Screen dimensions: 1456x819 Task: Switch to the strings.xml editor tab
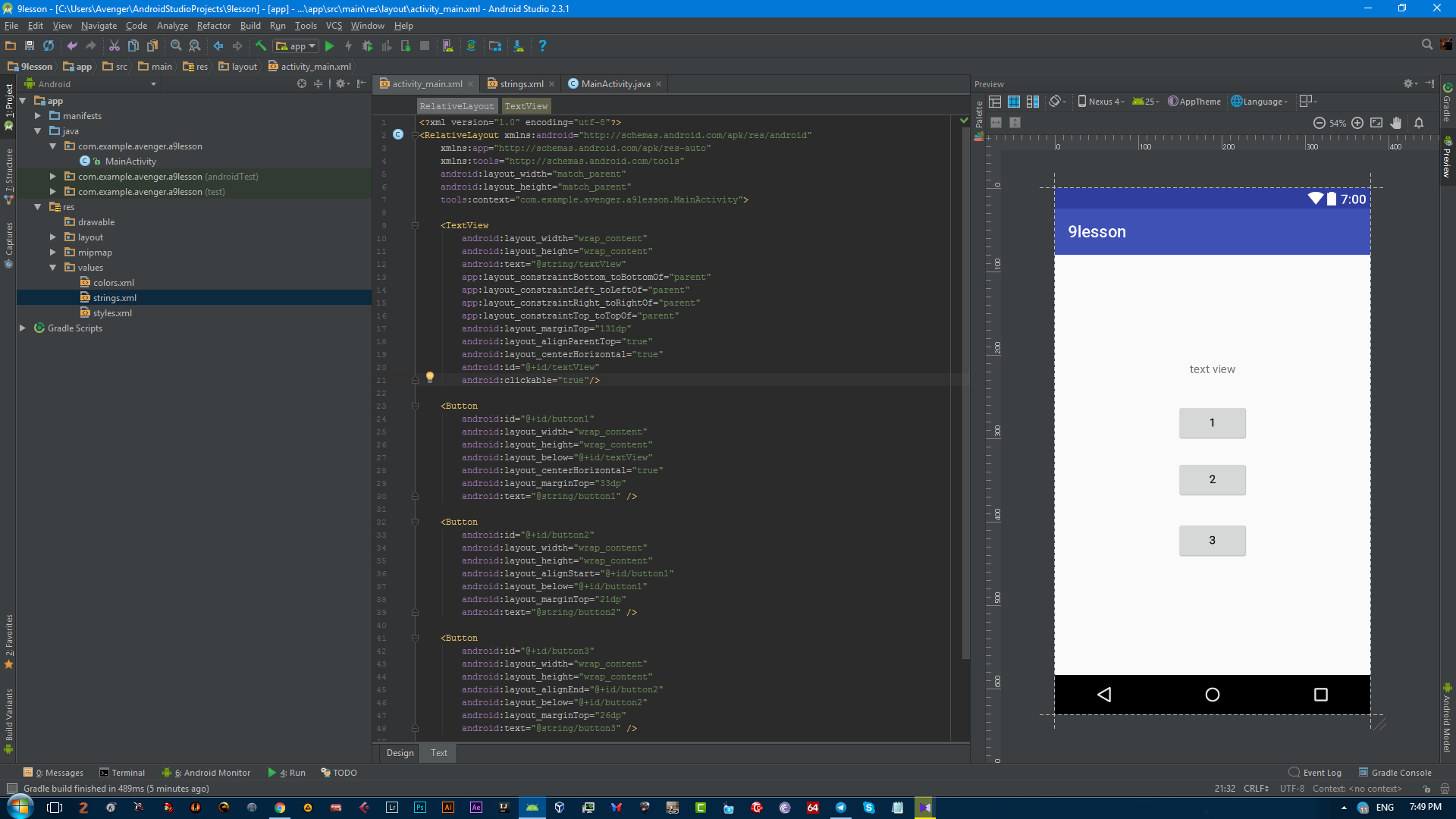pyautogui.click(x=522, y=84)
